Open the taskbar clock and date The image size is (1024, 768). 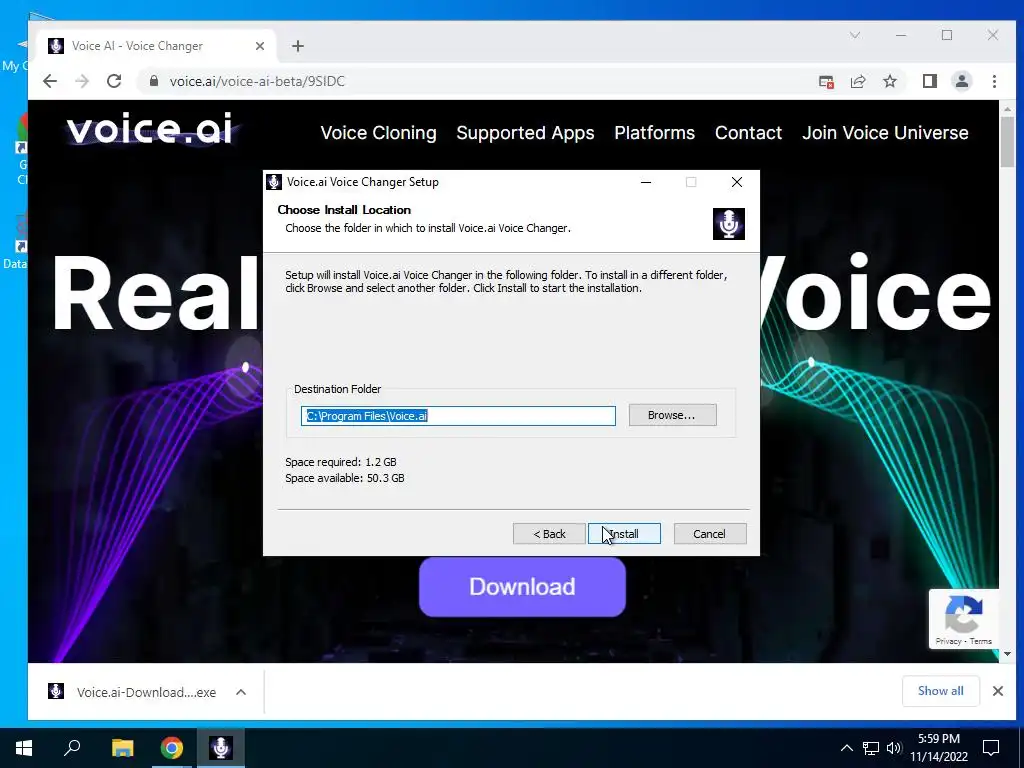pos(938,748)
